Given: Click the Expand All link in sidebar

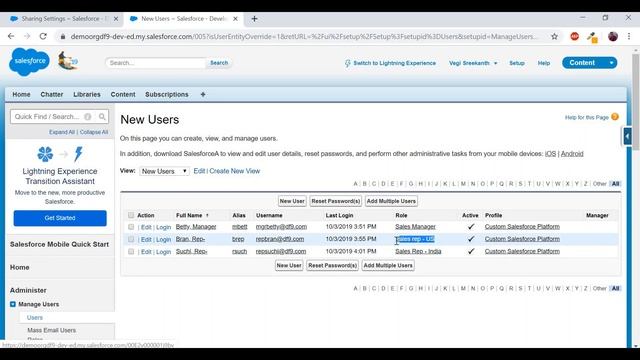Looking at the screenshot, I should (62, 132).
